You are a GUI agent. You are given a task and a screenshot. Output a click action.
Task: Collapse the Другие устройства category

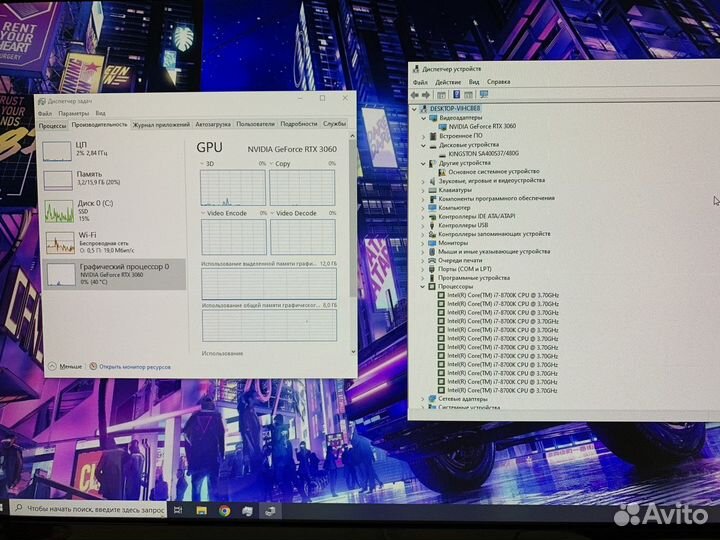pyautogui.click(x=423, y=163)
